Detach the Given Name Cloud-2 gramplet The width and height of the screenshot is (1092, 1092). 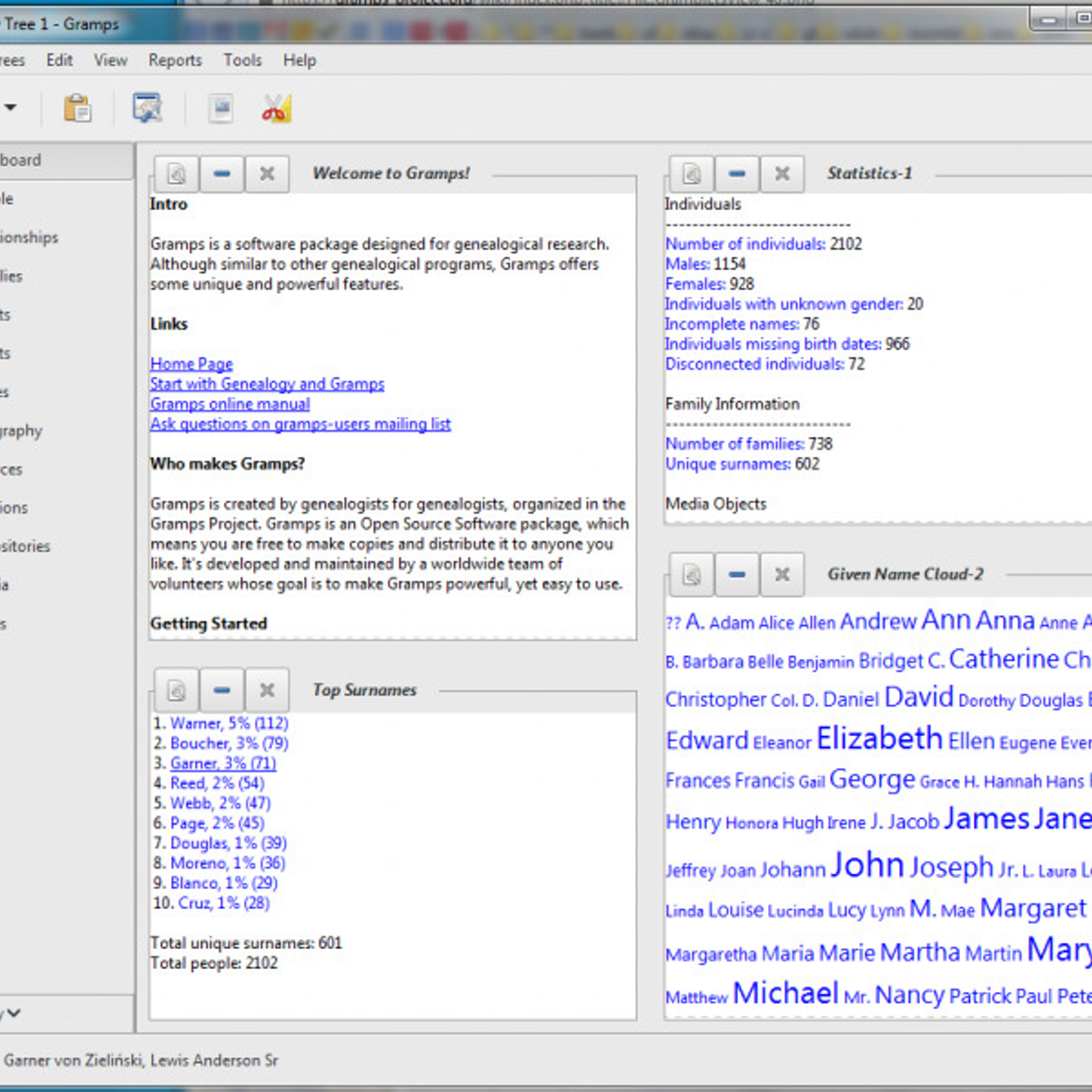pos(692,575)
